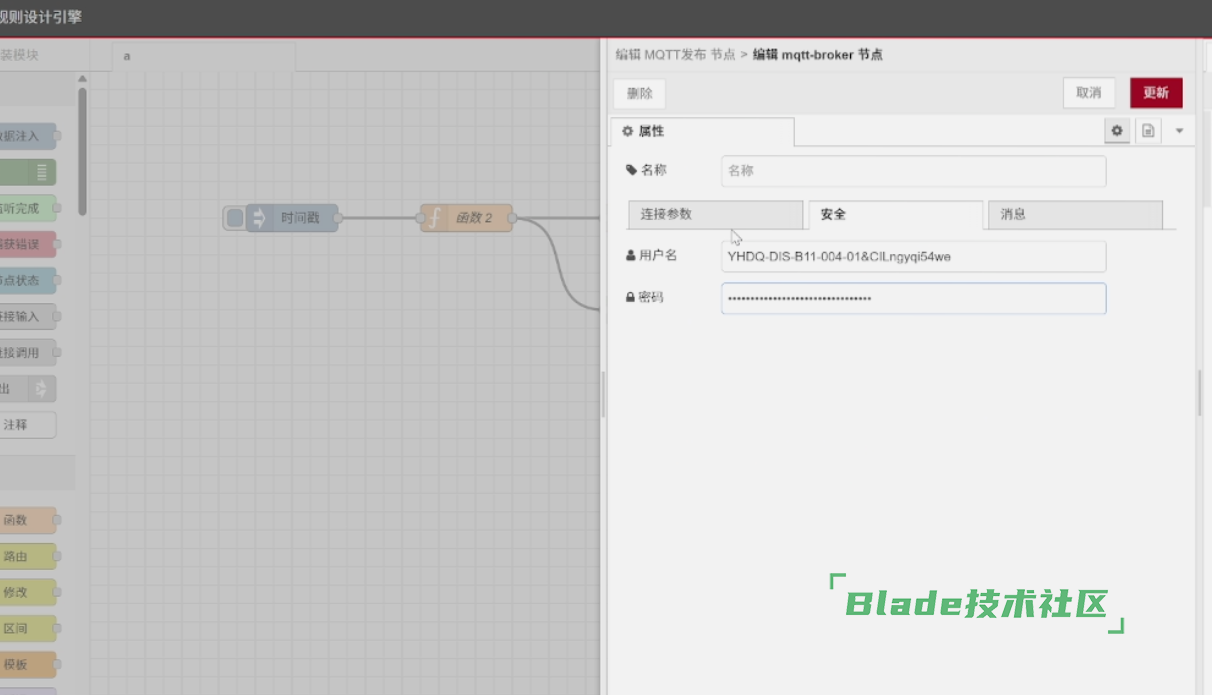The width and height of the screenshot is (1212, 695).
Task: Click the 取消 cancel button
Action: [x=1088, y=93]
